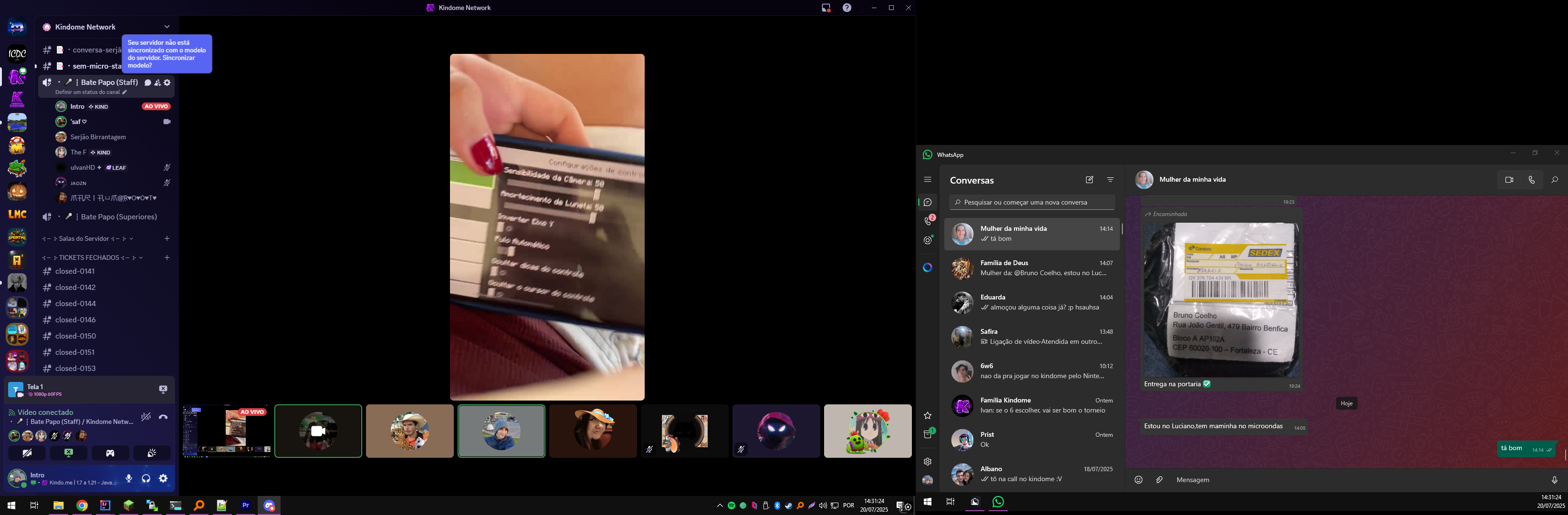This screenshot has width=1568, height=515.
Task: Add channel to Salas do Servidor category
Action: point(167,238)
